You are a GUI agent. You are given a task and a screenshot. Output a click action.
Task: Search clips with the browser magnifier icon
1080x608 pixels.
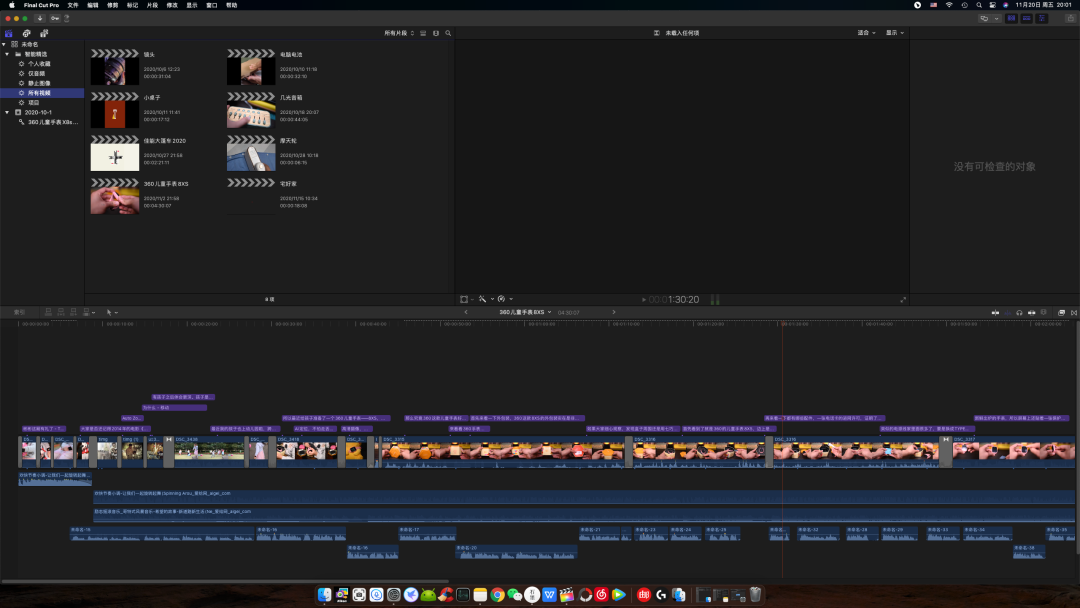[x=448, y=33]
